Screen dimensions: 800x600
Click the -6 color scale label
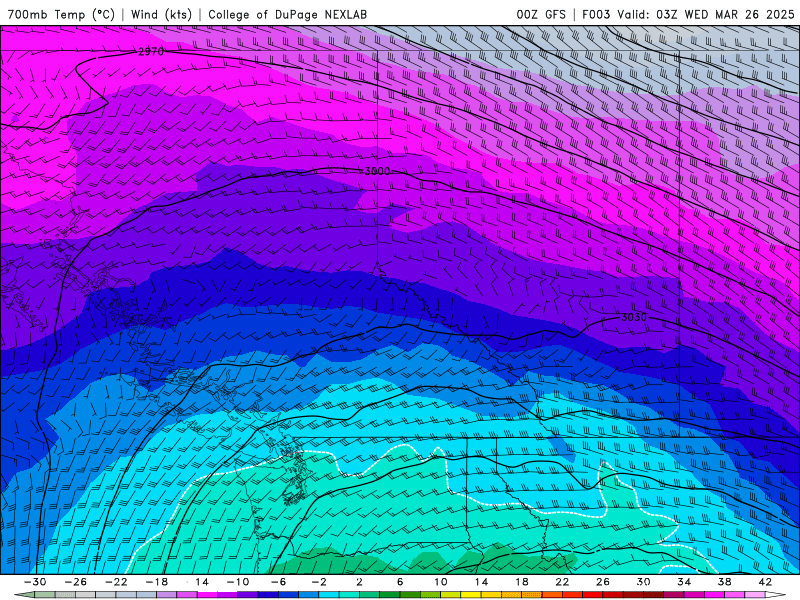279,582
